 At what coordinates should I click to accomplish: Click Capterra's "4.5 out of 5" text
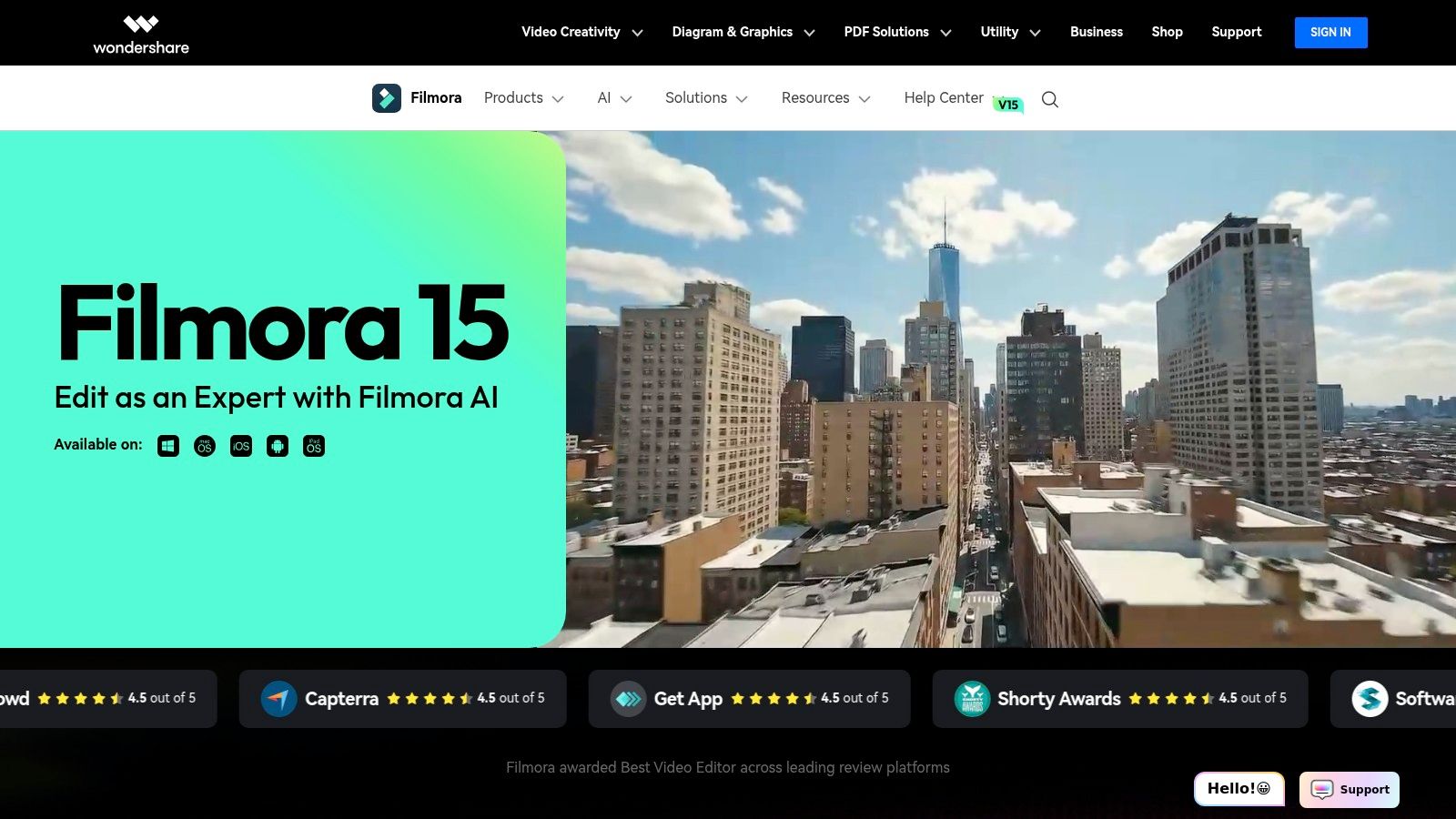click(x=511, y=698)
